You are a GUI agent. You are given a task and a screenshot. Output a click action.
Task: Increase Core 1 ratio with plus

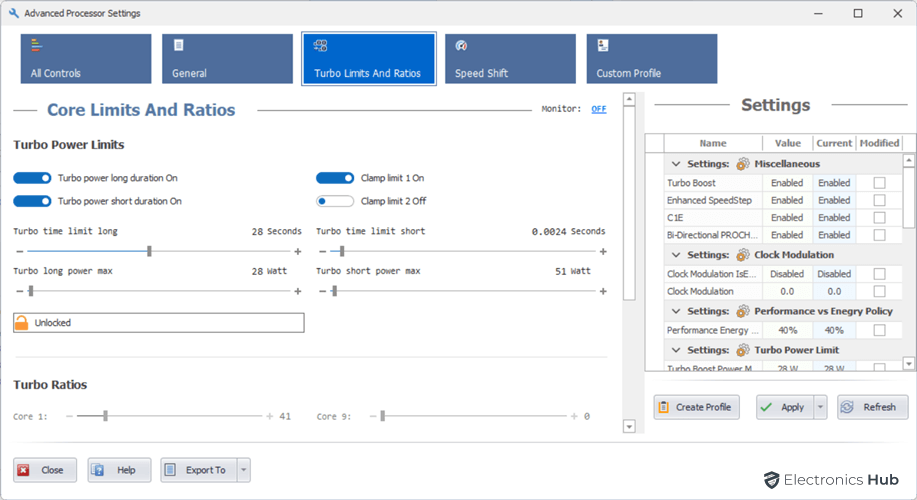pos(270,416)
